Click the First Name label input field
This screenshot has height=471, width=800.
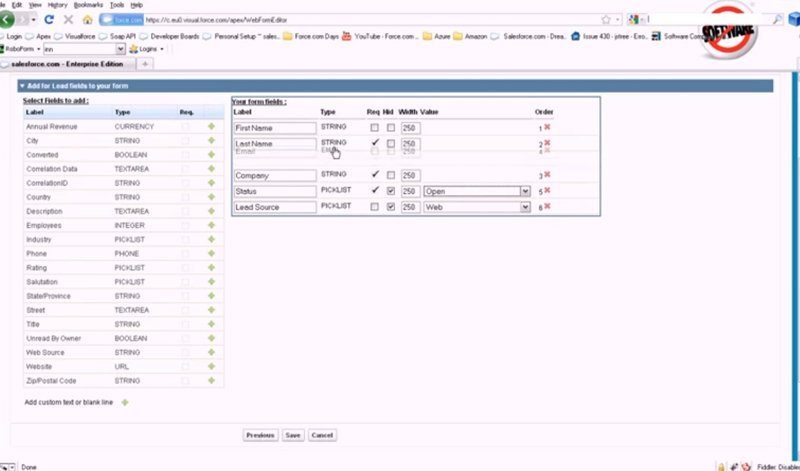276,128
